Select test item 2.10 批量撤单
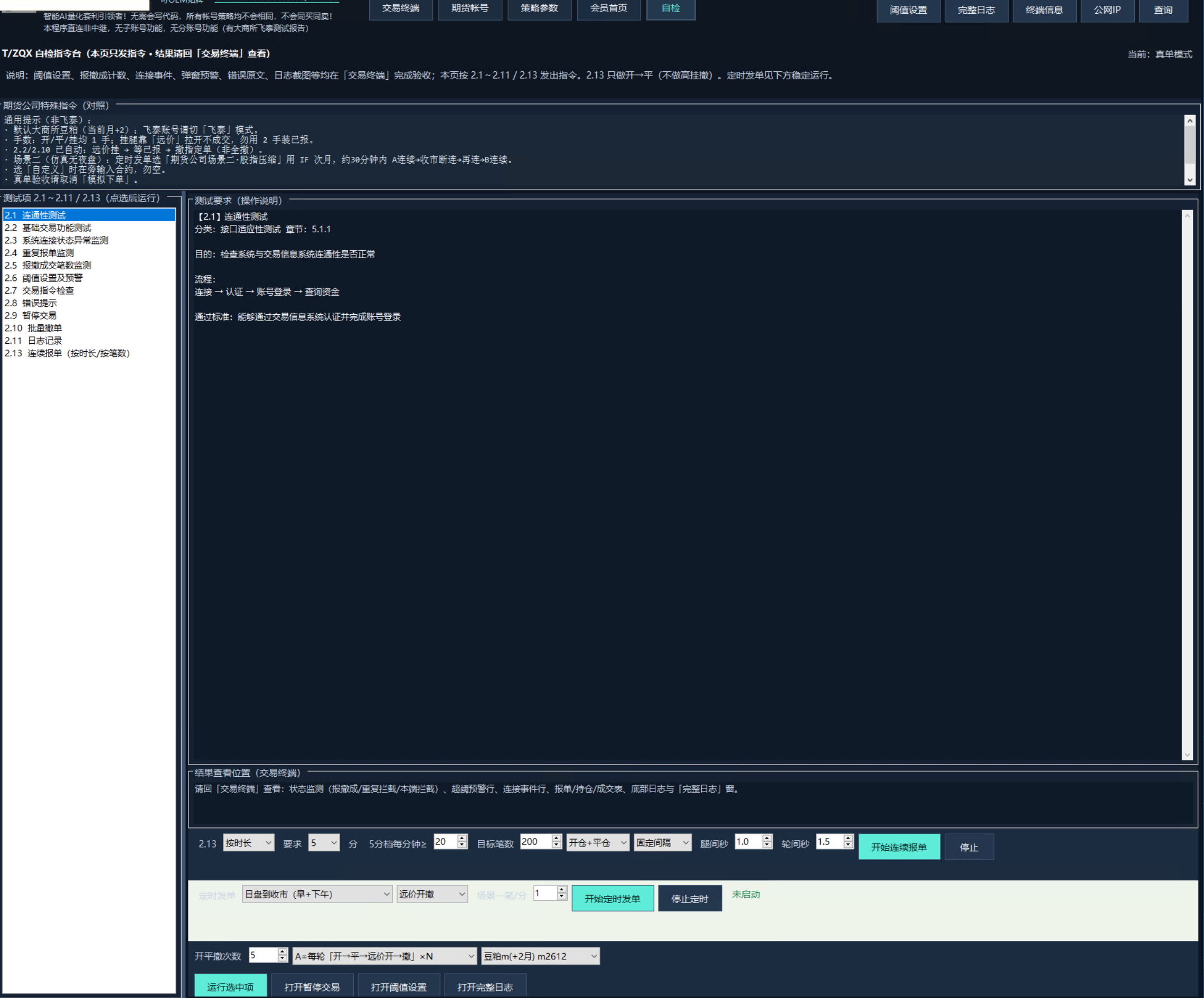 pyautogui.click(x=89, y=328)
